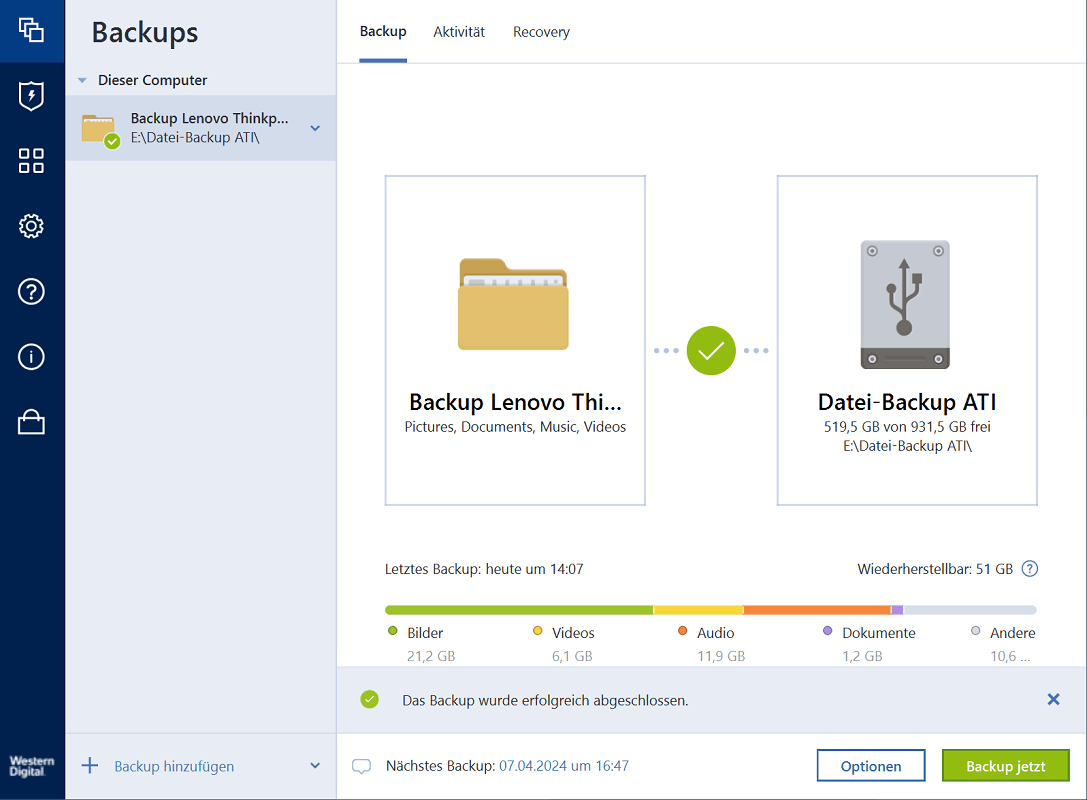The height and width of the screenshot is (800, 1087).
Task: Click the Western Digital logo
Action: tap(31, 765)
